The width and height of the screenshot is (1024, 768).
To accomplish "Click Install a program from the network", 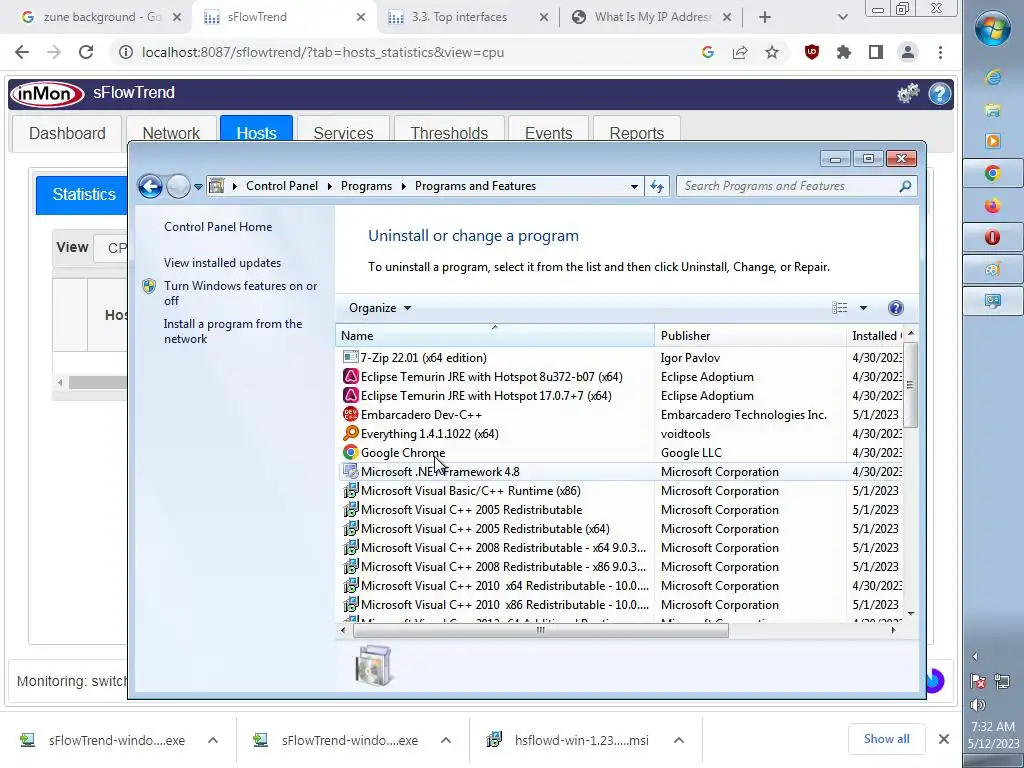I will pos(232,331).
